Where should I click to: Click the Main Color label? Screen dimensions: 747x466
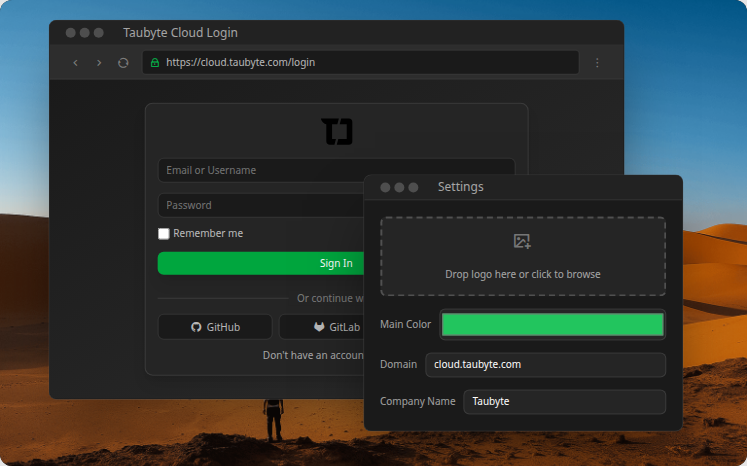tap(405, 324)
